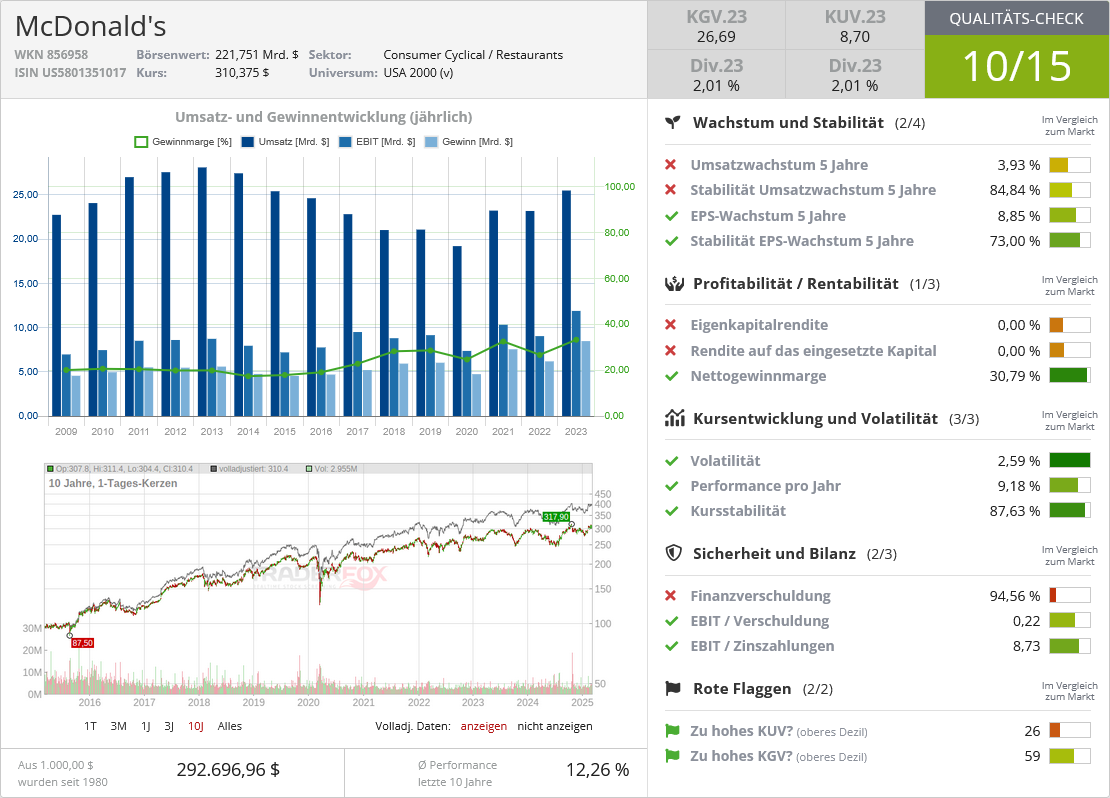The height and width of the screenshot is (798, 1110).
Task: Select the 10J chart time range
Action: point(196,726)
